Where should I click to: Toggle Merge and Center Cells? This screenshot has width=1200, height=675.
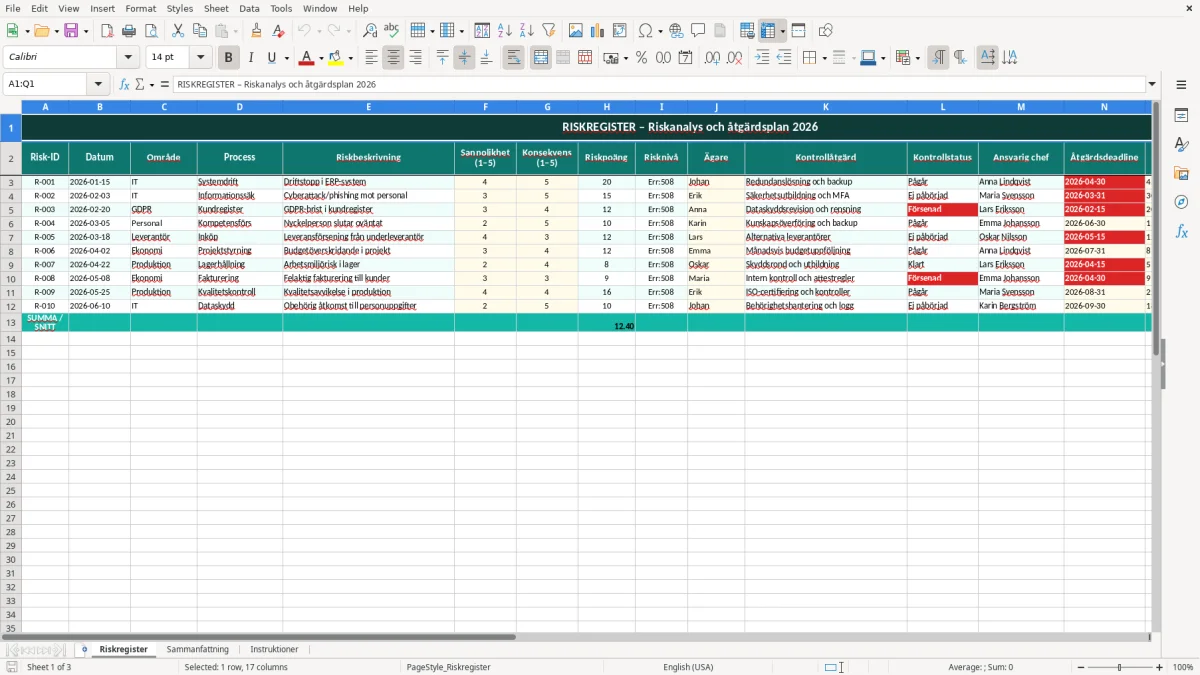pyautogui.click(x=541, y=58)
